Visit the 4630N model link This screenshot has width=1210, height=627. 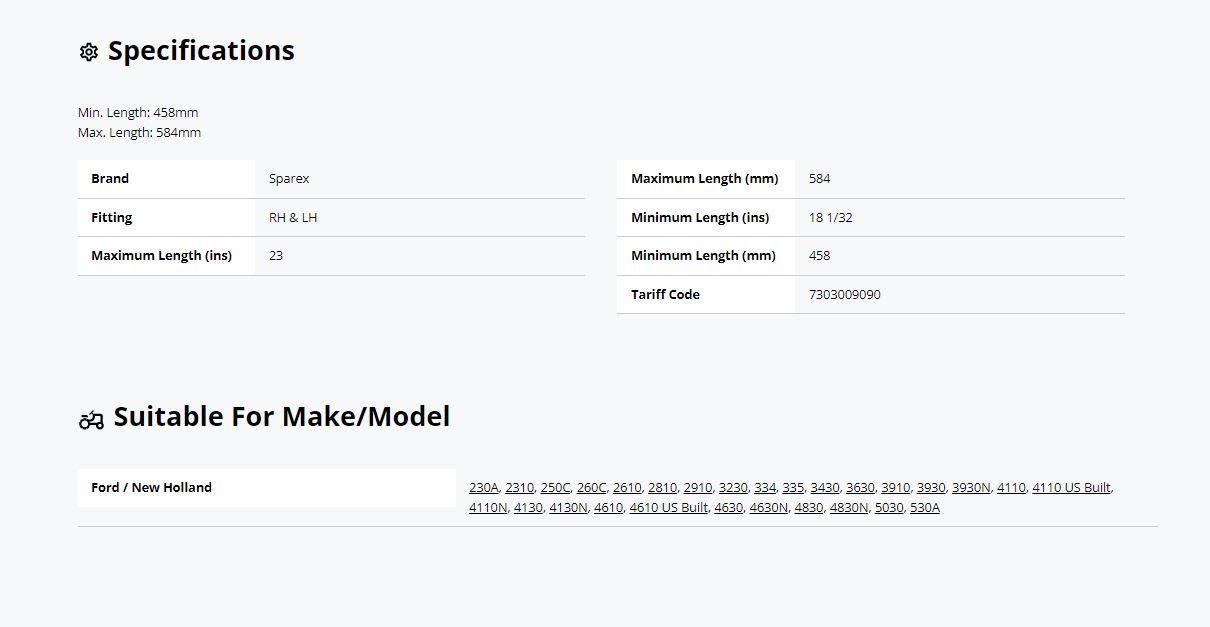[768, 507]
